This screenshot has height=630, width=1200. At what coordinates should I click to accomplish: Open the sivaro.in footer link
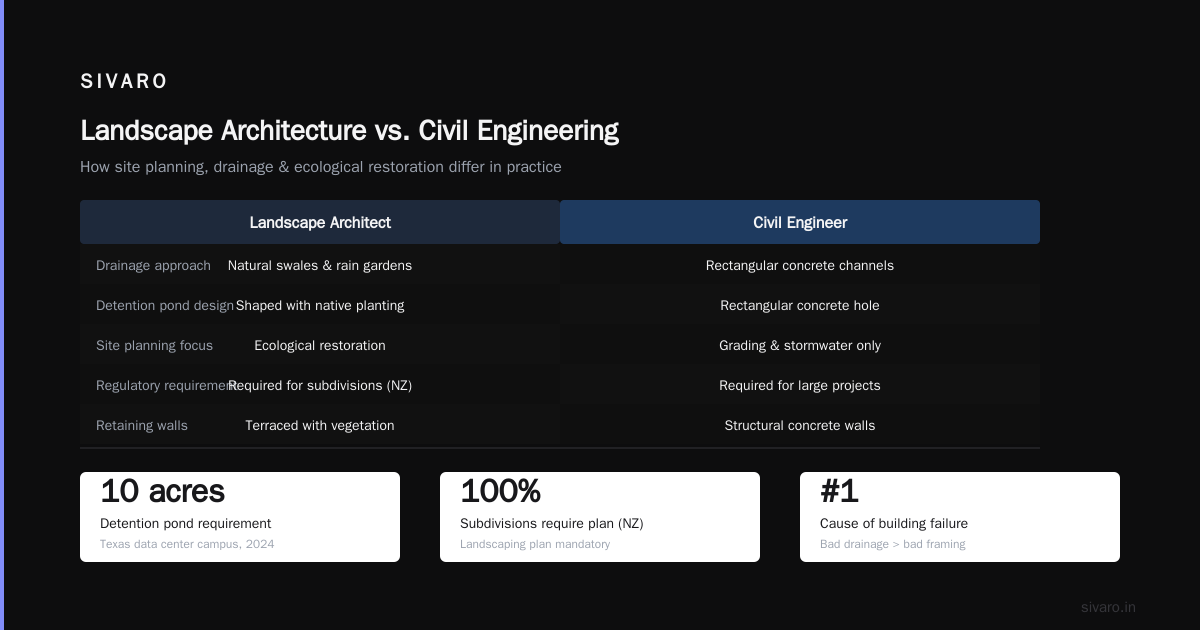pyautogui.click(x=1108, y=608)
